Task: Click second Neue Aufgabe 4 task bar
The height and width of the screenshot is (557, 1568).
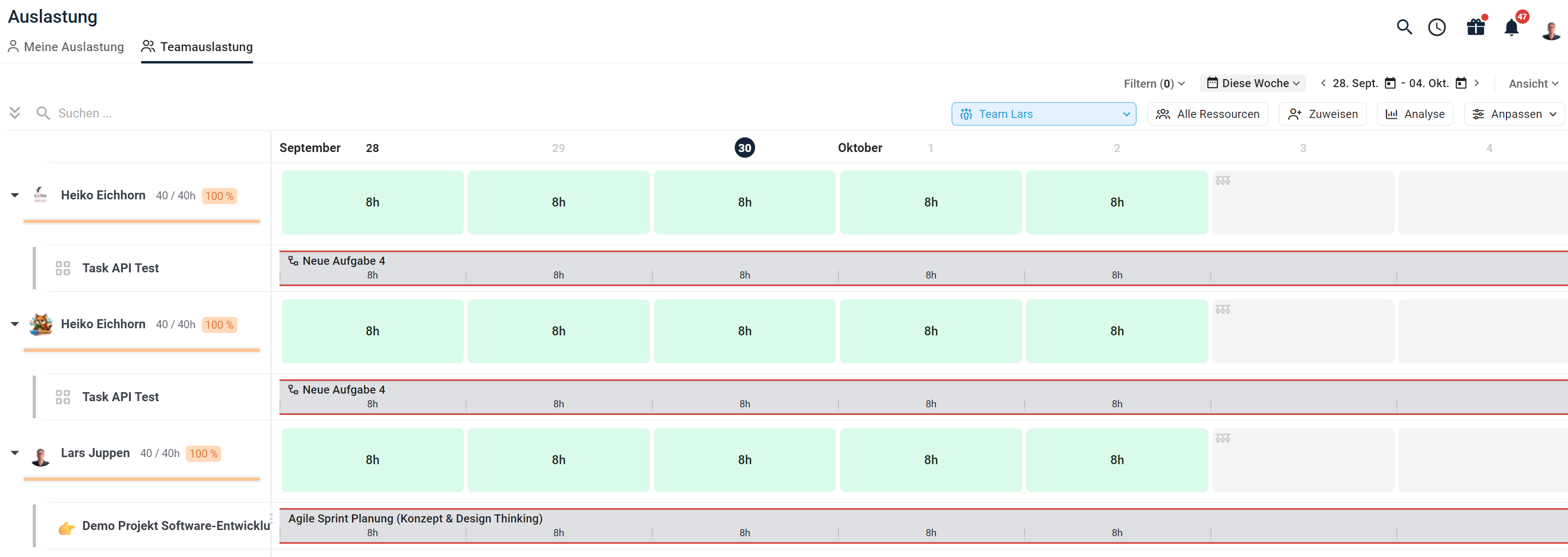Action: (923, 397)
